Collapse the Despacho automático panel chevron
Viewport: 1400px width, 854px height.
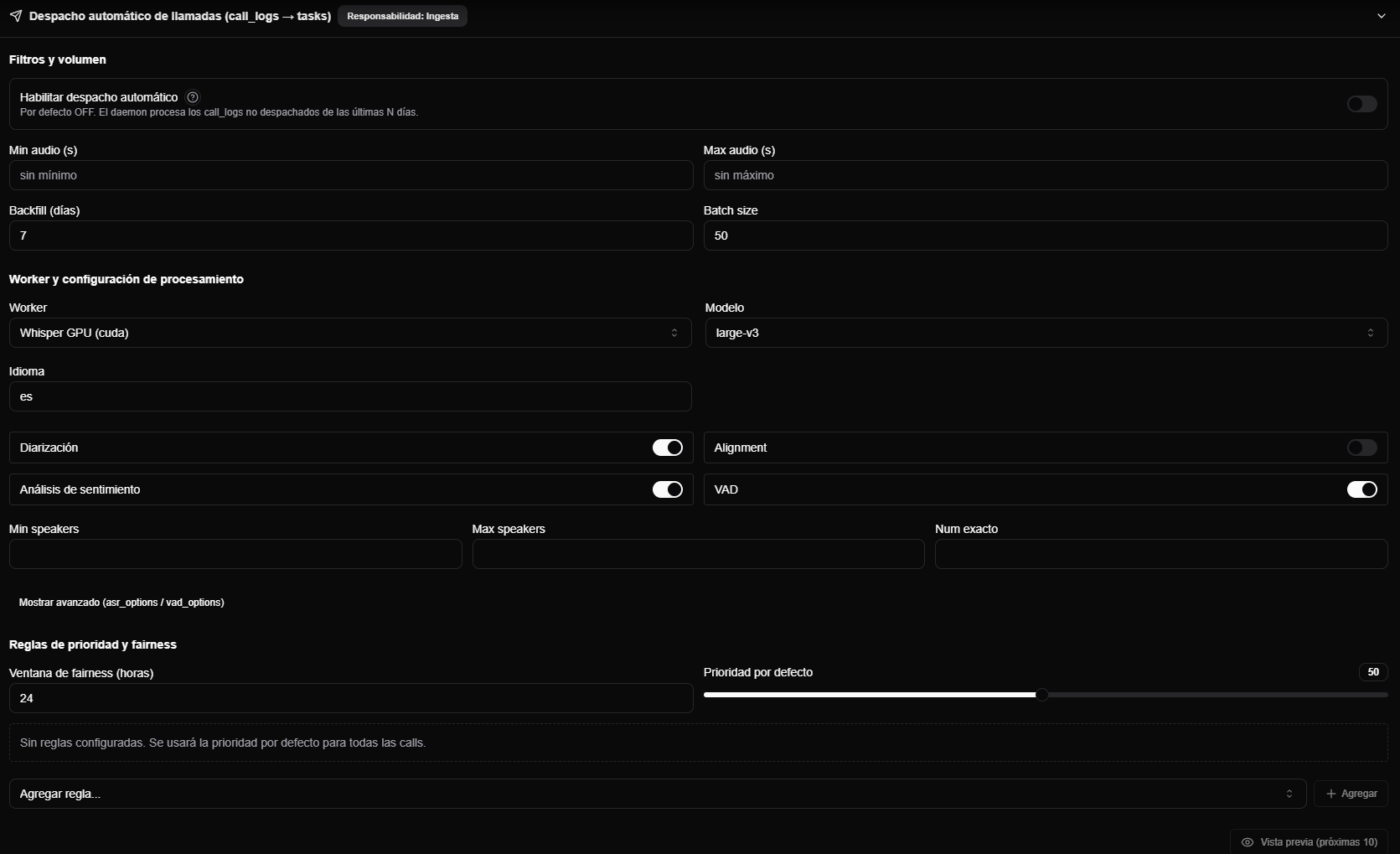(x=1382, y=16)
